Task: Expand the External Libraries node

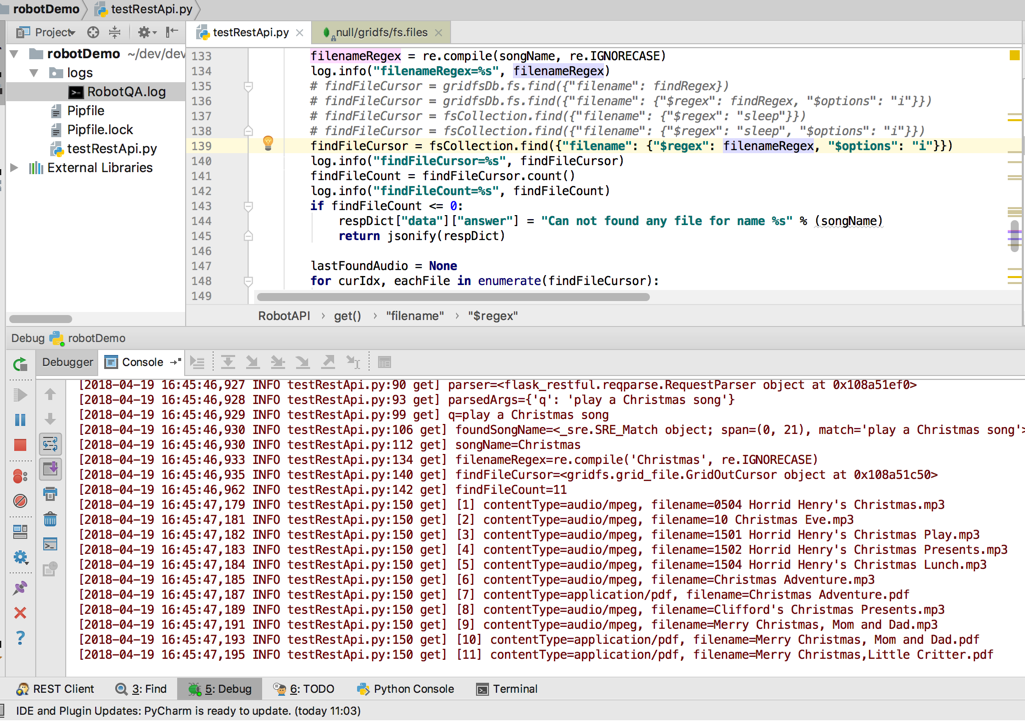Action: [x=15, y=168]
